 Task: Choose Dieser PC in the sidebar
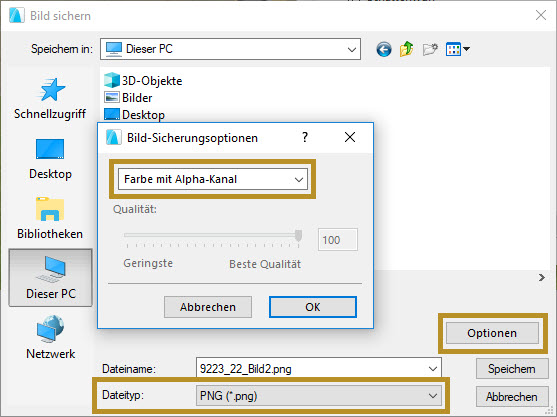[x=50, y=277]
